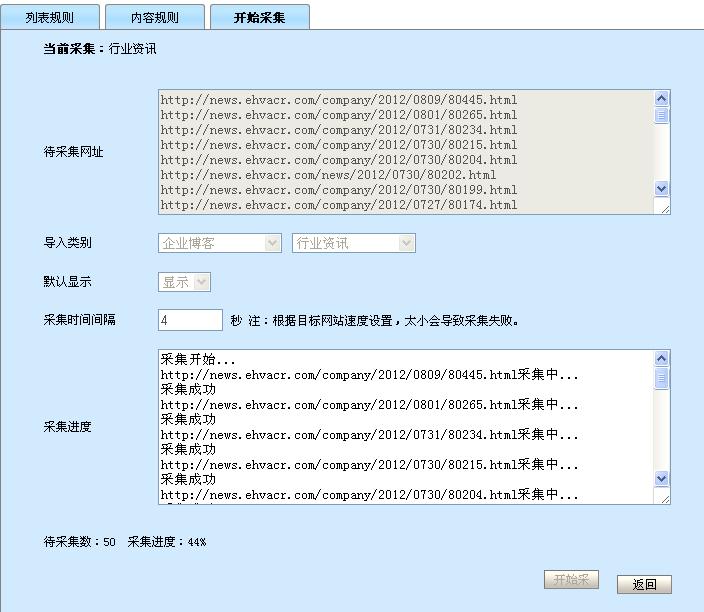Open the 内容规则 tab

(155, 17)
